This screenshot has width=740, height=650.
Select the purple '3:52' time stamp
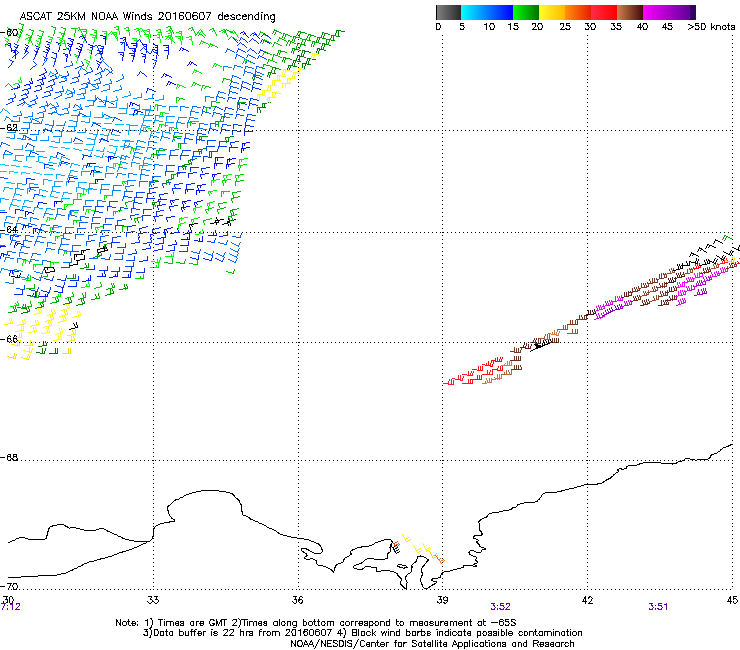coord(500,607)
